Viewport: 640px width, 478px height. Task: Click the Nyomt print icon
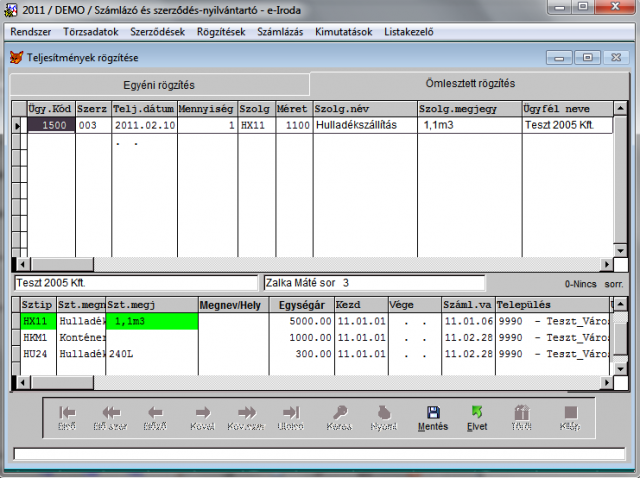coord(384,412)
